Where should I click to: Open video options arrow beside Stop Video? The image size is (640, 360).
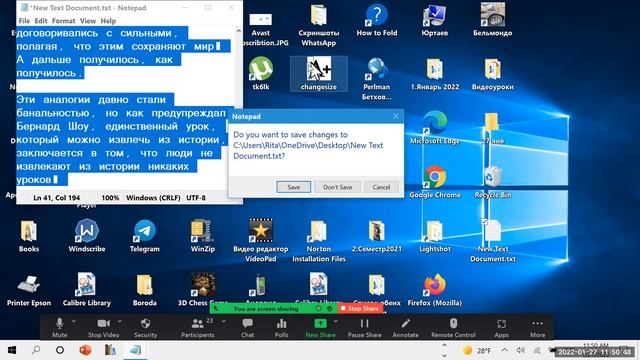tap(119, 322)
